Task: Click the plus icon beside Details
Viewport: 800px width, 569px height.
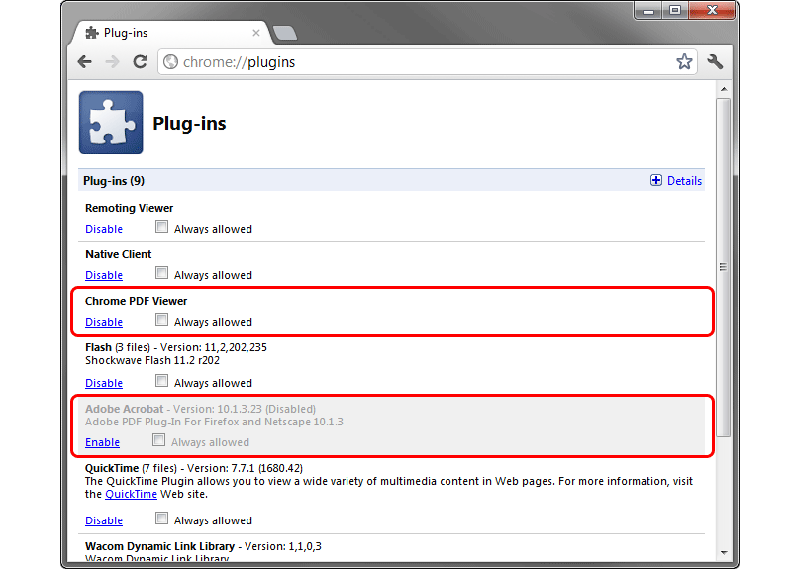Action: coord(656,180)
